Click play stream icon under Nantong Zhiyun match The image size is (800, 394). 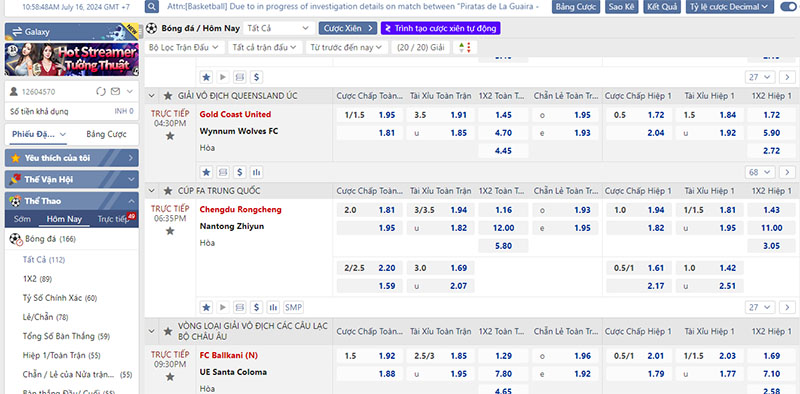point(222,307)
